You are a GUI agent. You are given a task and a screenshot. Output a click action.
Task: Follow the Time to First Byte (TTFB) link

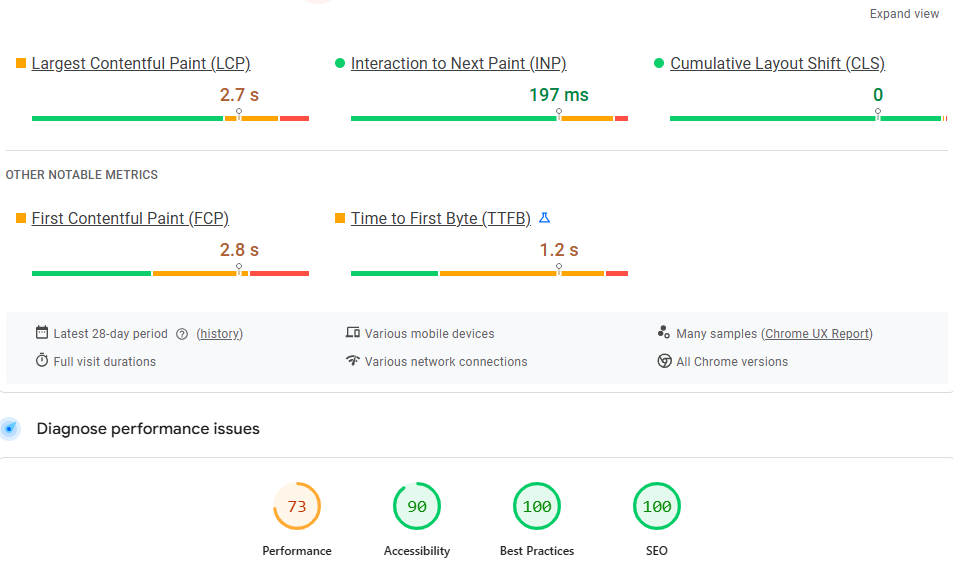click(x=440, y=219)
